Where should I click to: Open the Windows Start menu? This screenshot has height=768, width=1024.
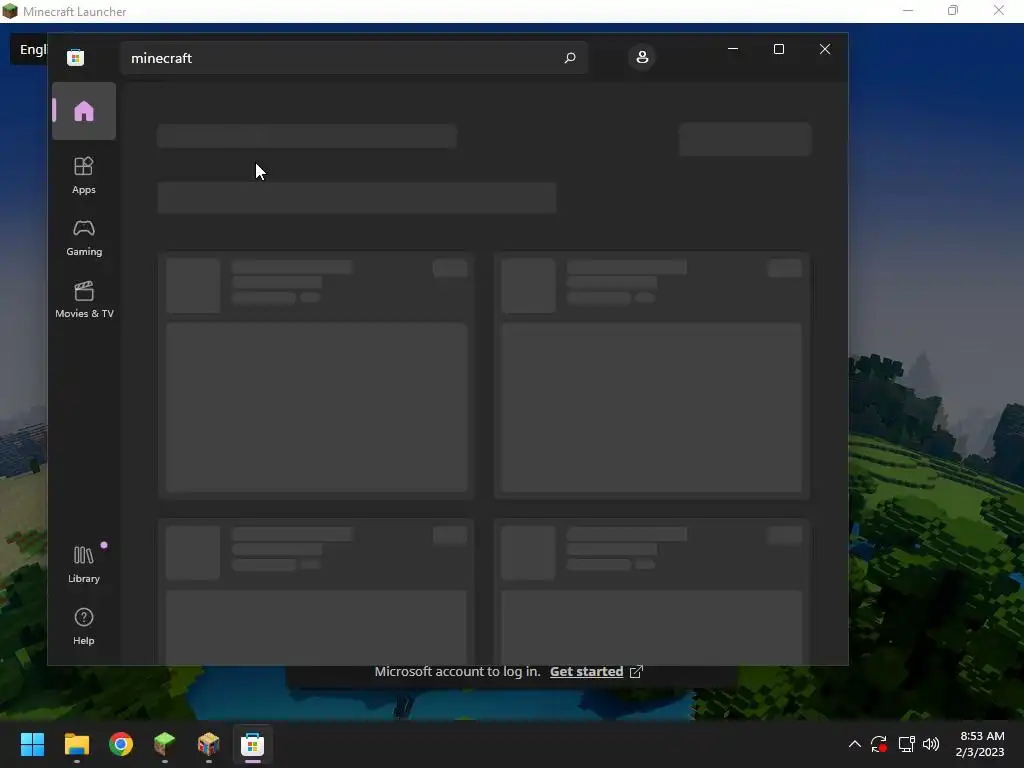(32, 744)
